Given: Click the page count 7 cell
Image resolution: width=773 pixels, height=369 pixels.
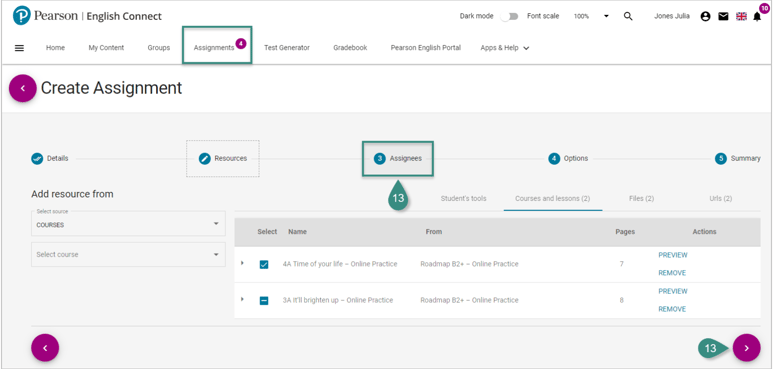Looking at the screenshot, I should click(x=622, y=264).
